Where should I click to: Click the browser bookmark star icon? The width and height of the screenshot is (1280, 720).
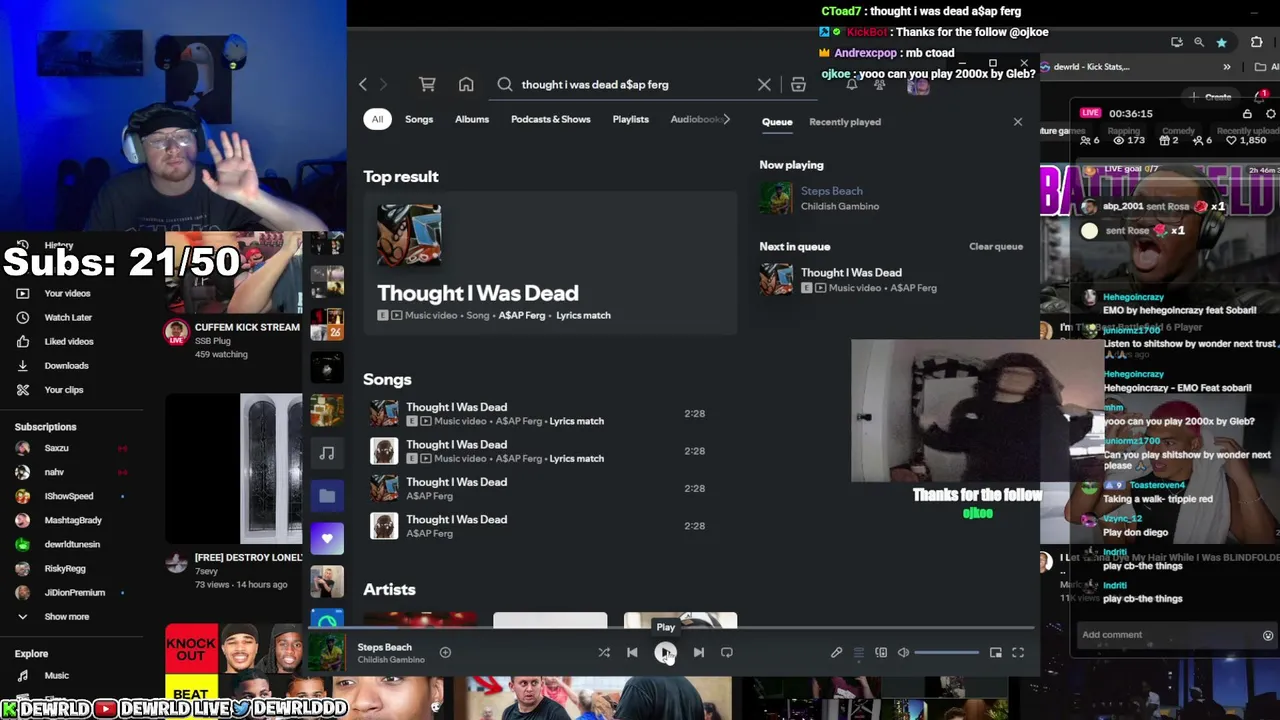(x=1221, y=42)
